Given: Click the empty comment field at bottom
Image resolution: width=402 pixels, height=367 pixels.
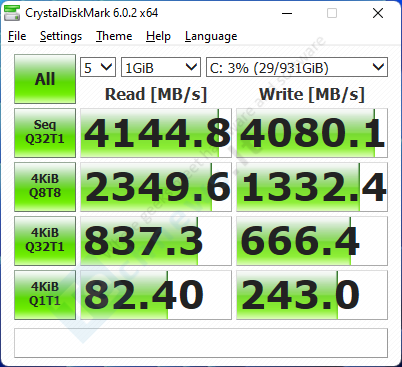Looking at the screenshot, I should pos(201,343).
